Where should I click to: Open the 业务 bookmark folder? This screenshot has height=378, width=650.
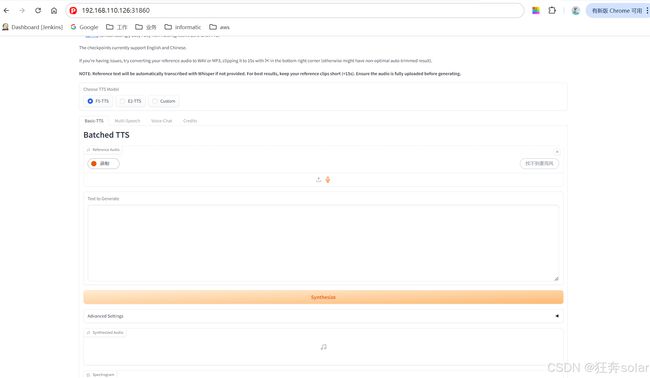click(x=146, y=27)
